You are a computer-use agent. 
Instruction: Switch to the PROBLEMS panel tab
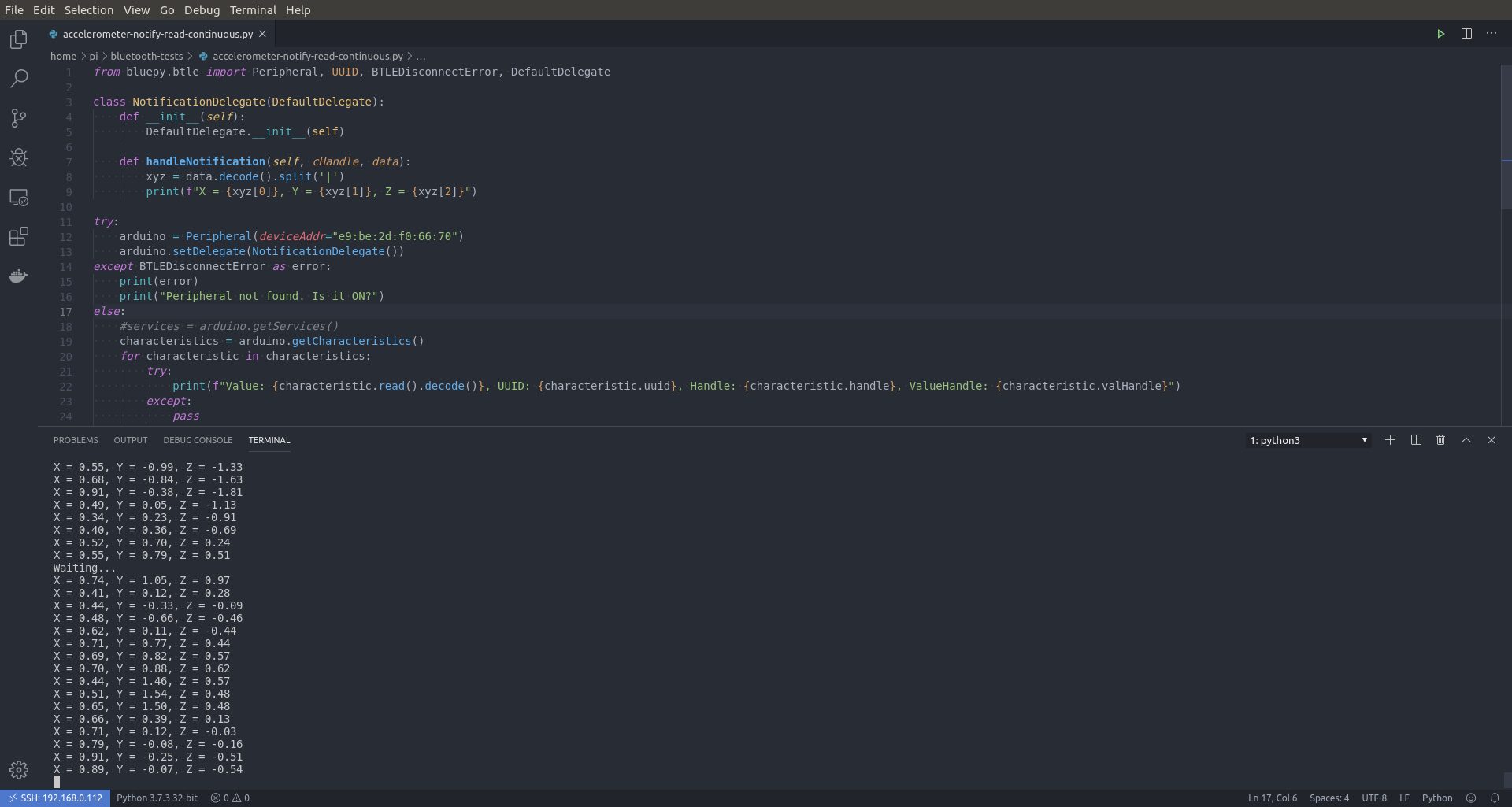click(76, 440)
